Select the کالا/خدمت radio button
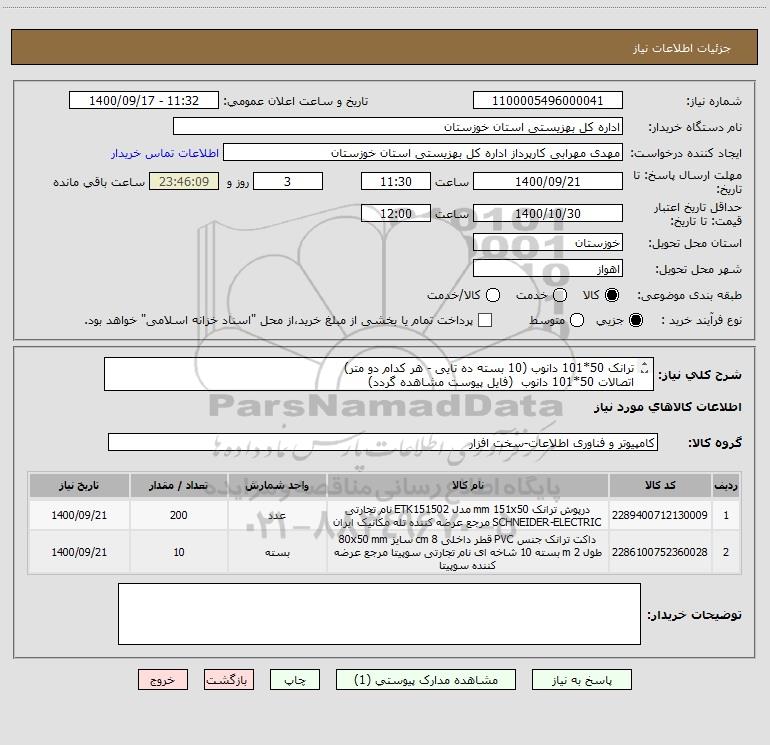The width and height of the screenshot is (770, 745). pos(493,295)
